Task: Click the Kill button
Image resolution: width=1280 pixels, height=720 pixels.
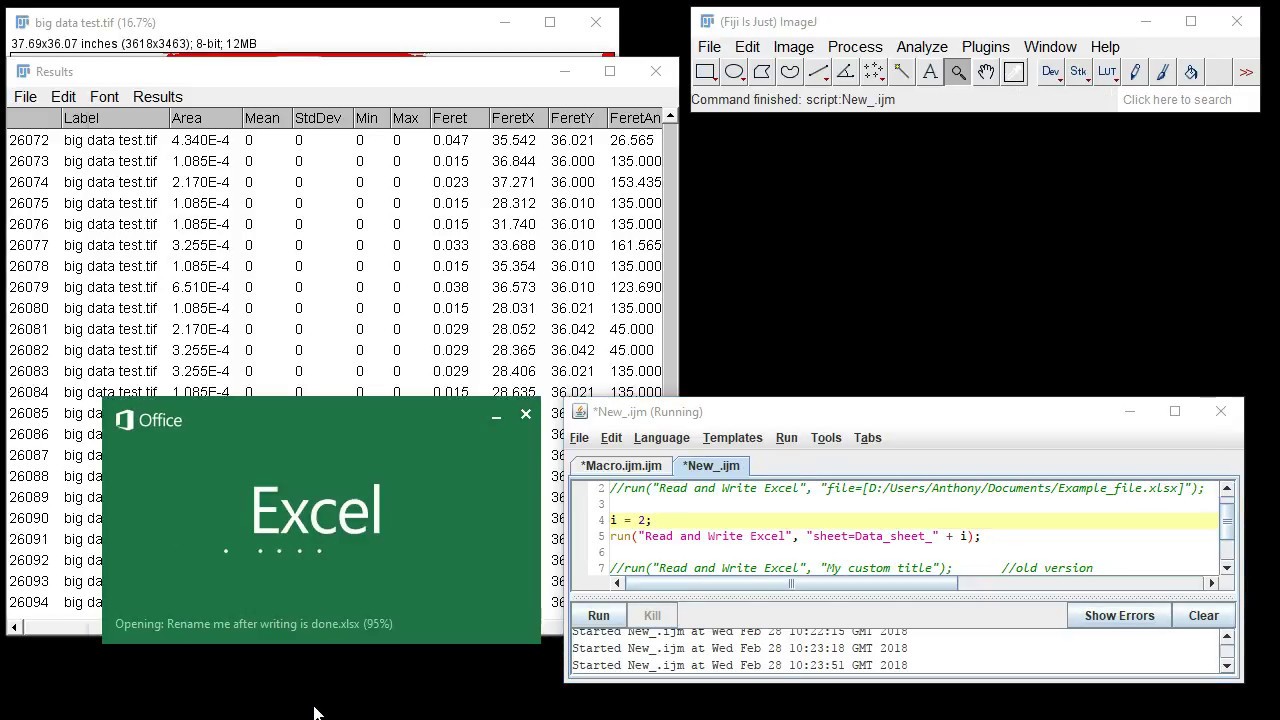Action: click(652, 616)
